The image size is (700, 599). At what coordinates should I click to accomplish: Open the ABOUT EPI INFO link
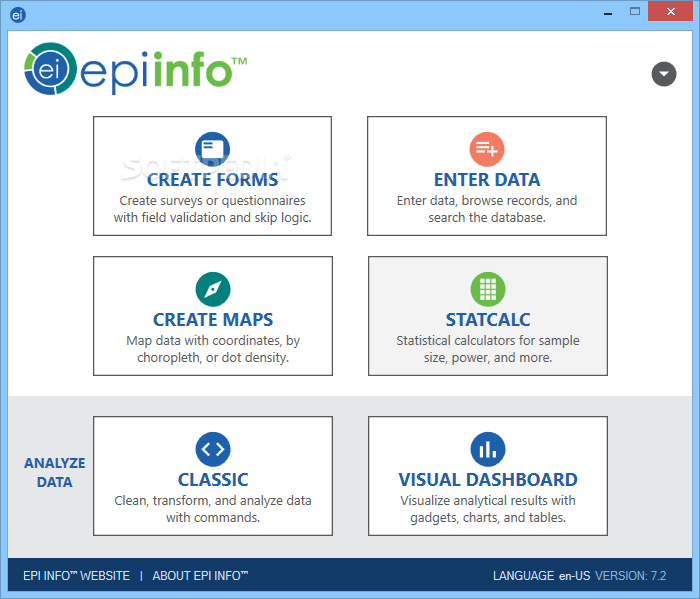pyautogui.click(x=200, y=576)
